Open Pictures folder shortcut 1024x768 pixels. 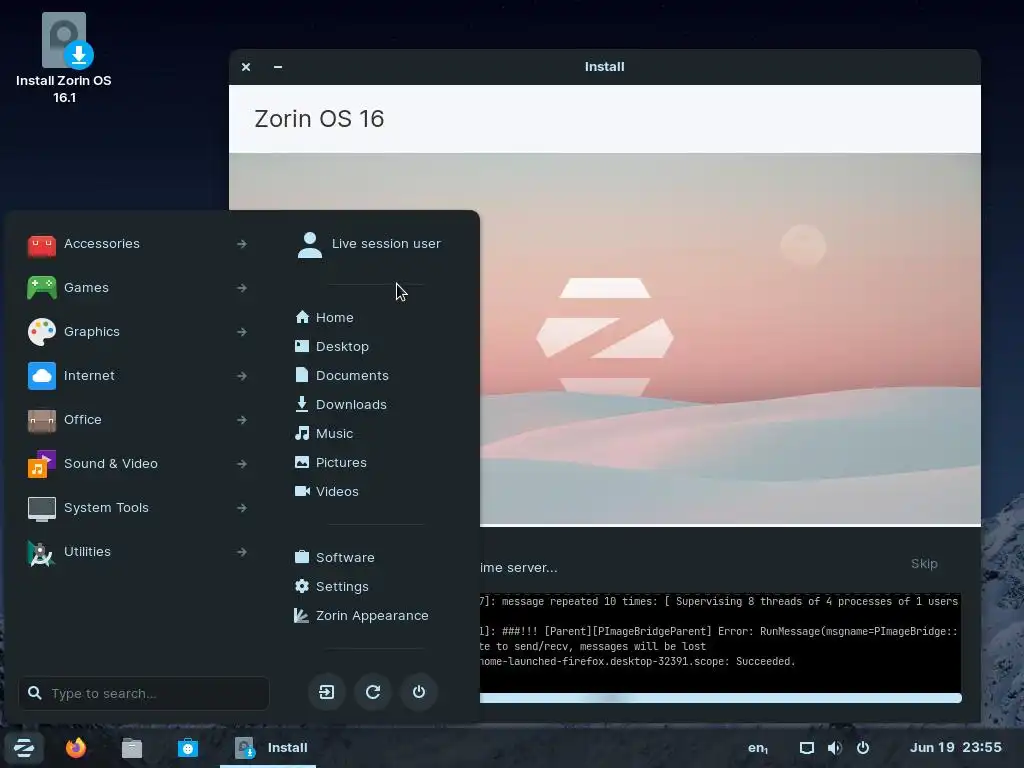[331, 462]
